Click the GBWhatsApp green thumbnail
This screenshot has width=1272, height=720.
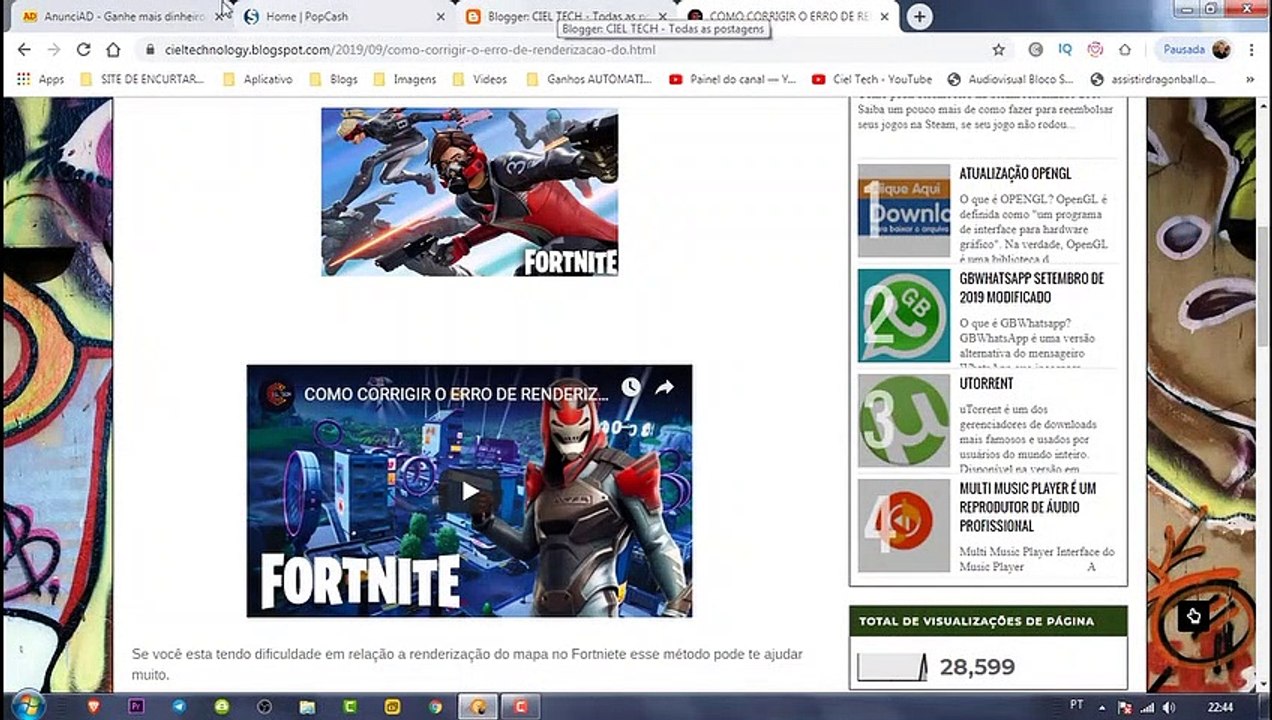point(904,316)
